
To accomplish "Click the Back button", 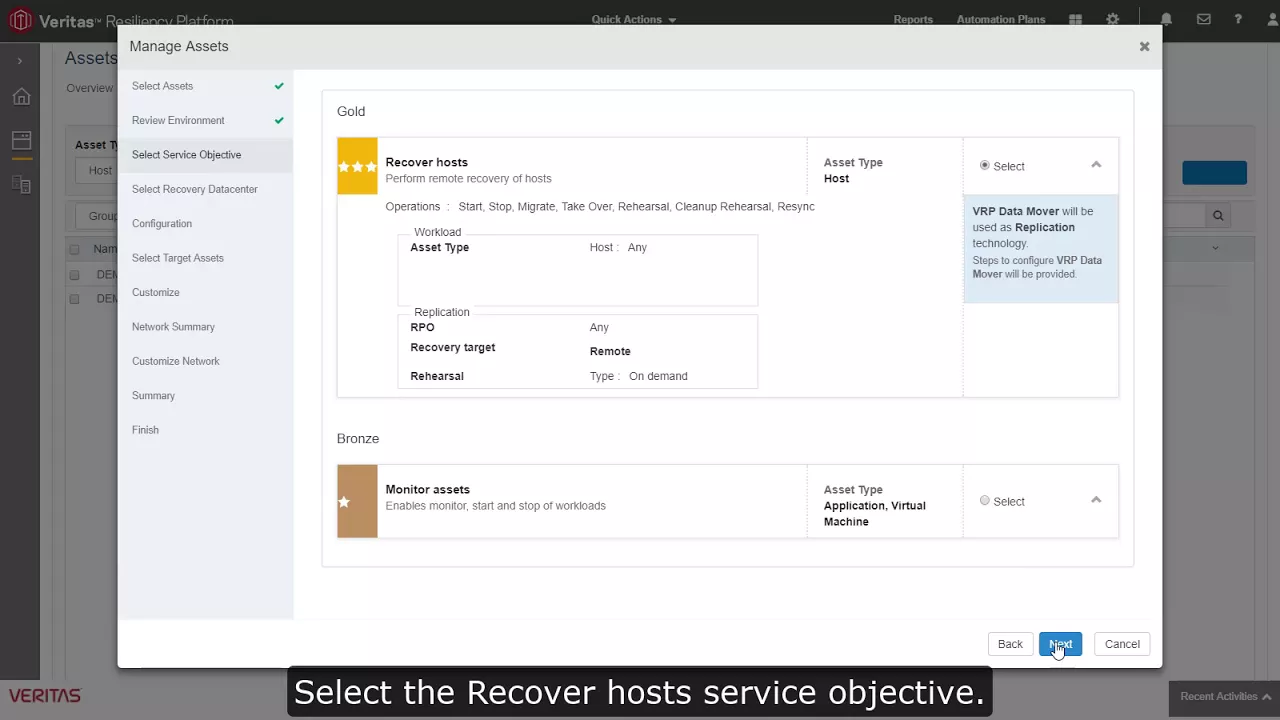I will point(1010,644).
